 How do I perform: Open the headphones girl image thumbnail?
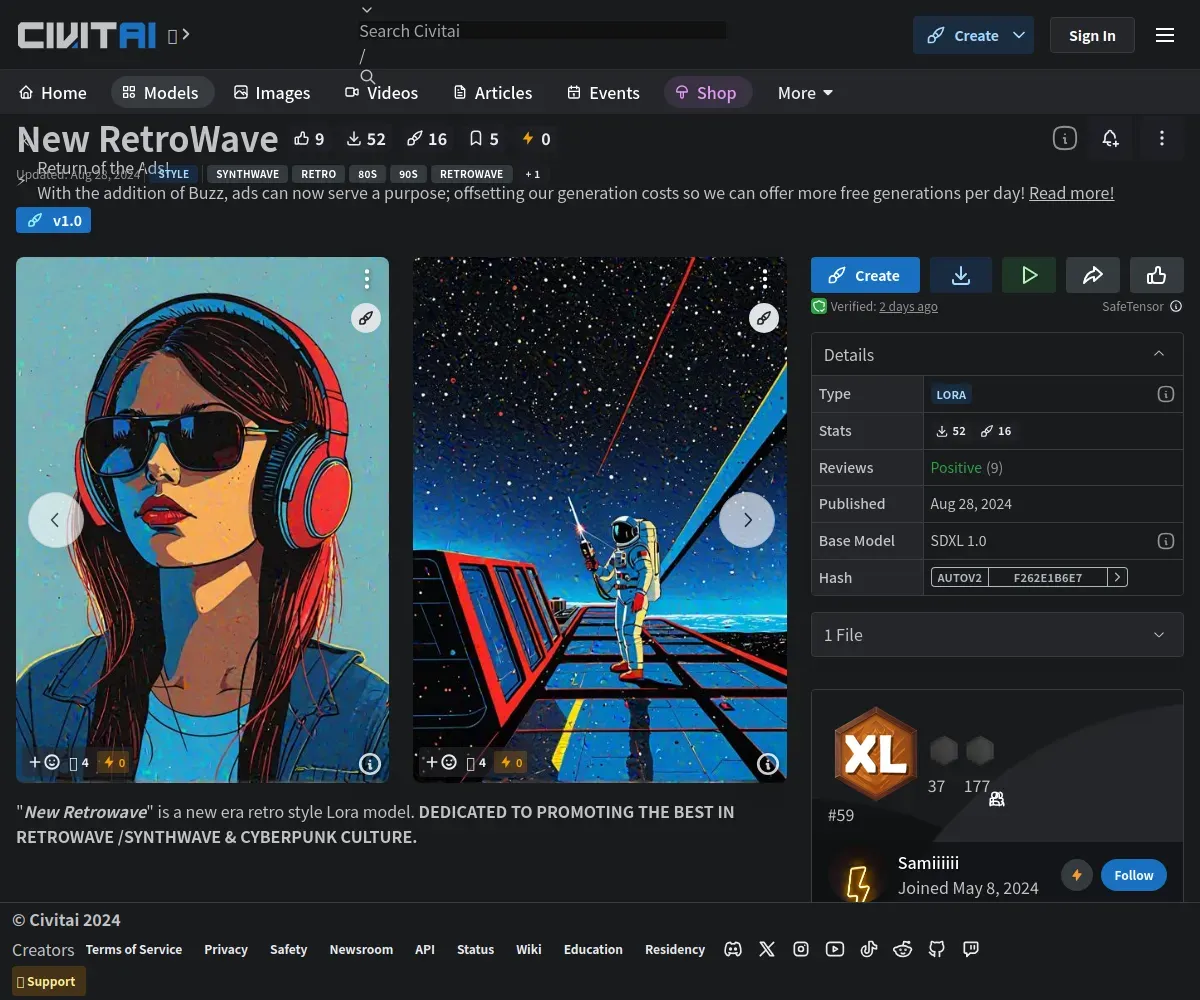[x=202, y=520]
